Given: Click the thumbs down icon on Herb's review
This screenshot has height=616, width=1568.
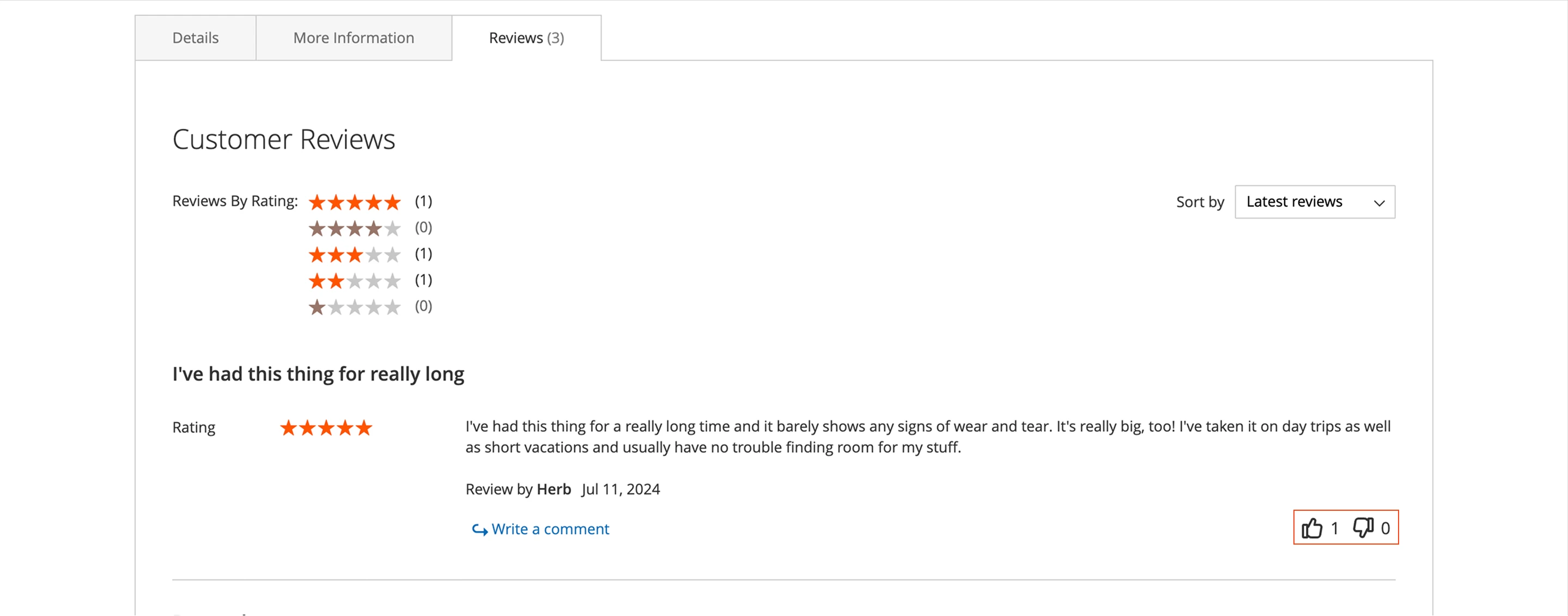Looking at the screenshot, I should (1363, 528).
